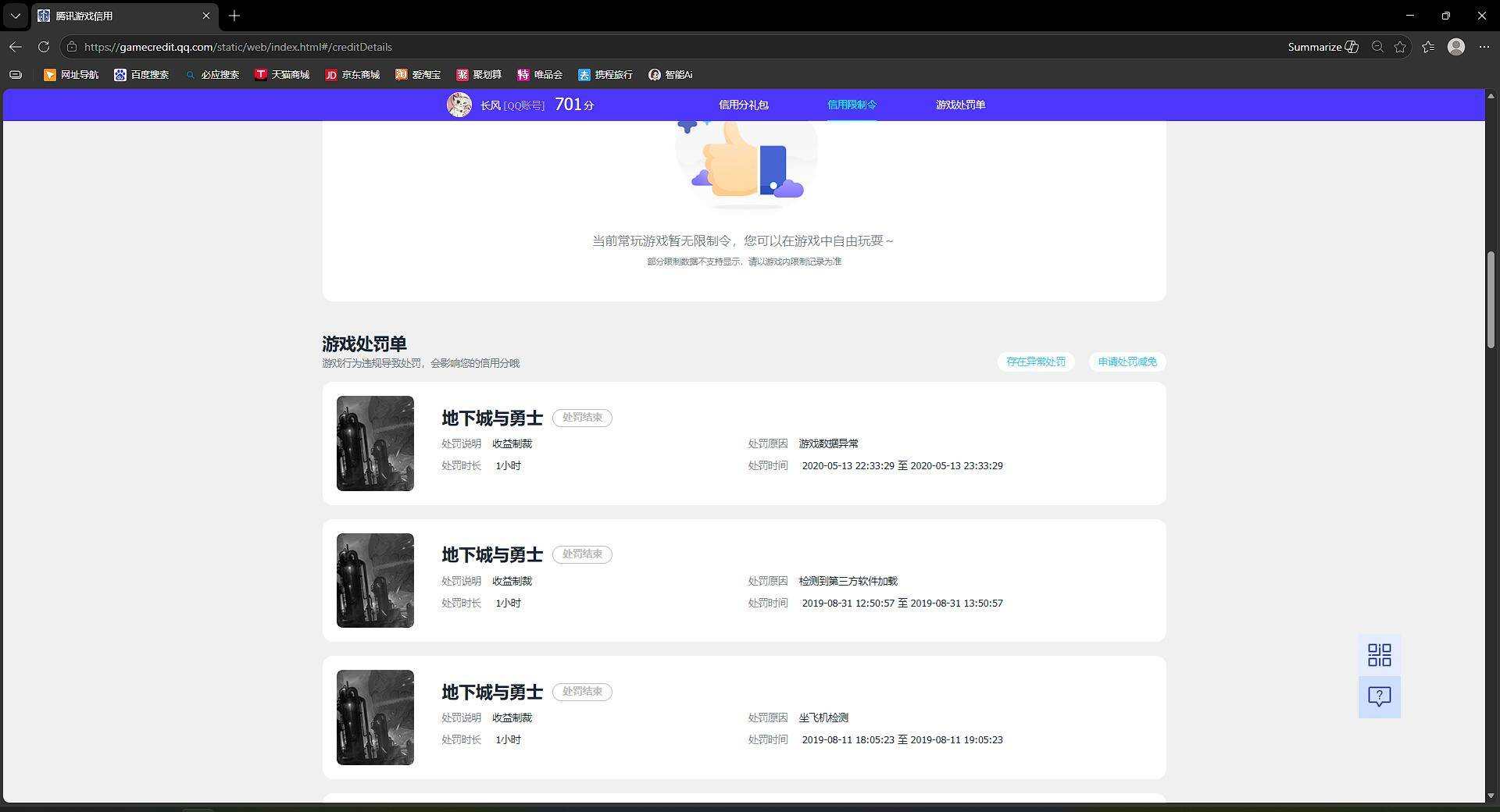Click the first 地下城与勇士 game thumbnail
Viewport: 1500px width, 812px height.
click(x=375, y=443)
